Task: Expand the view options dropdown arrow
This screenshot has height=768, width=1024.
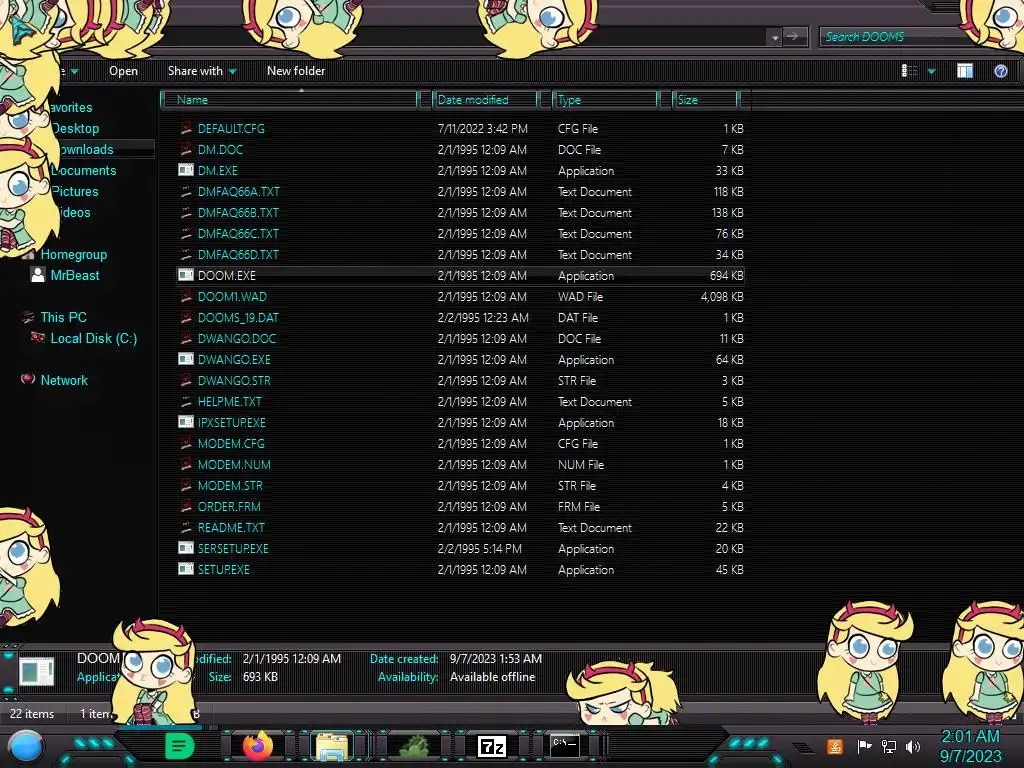Action: (931, 71)
